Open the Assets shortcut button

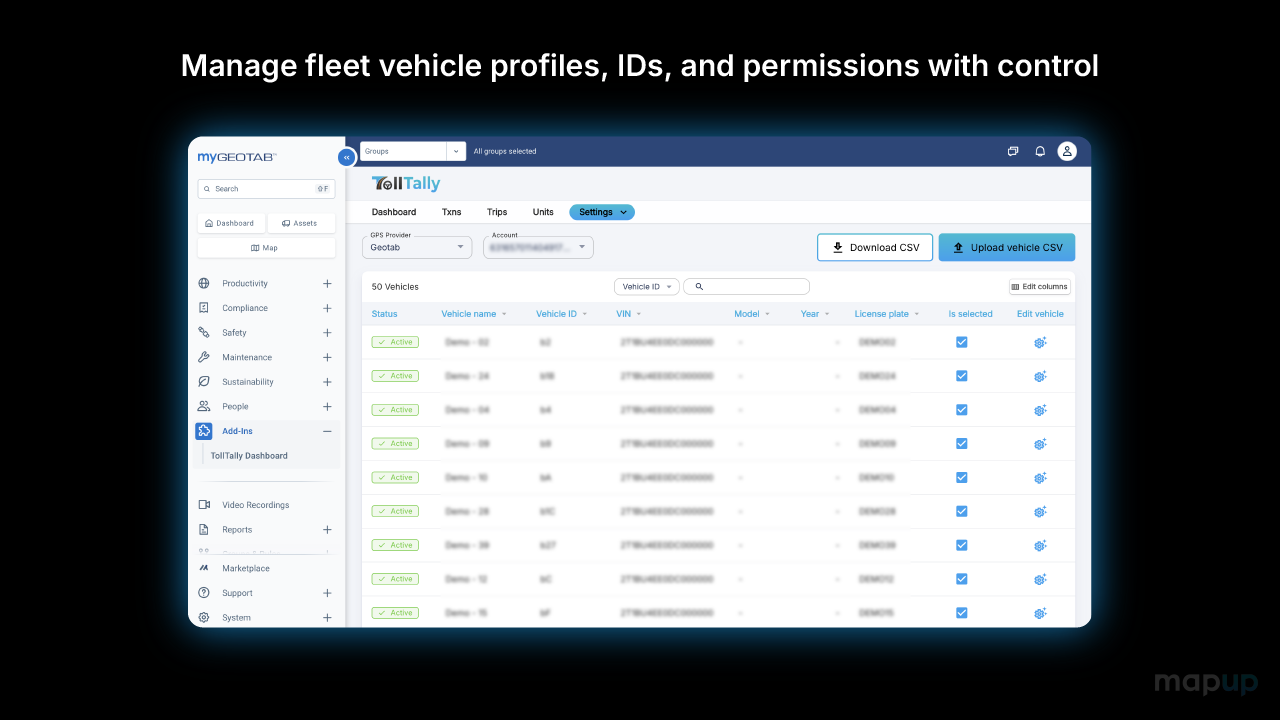click(301, 223)
